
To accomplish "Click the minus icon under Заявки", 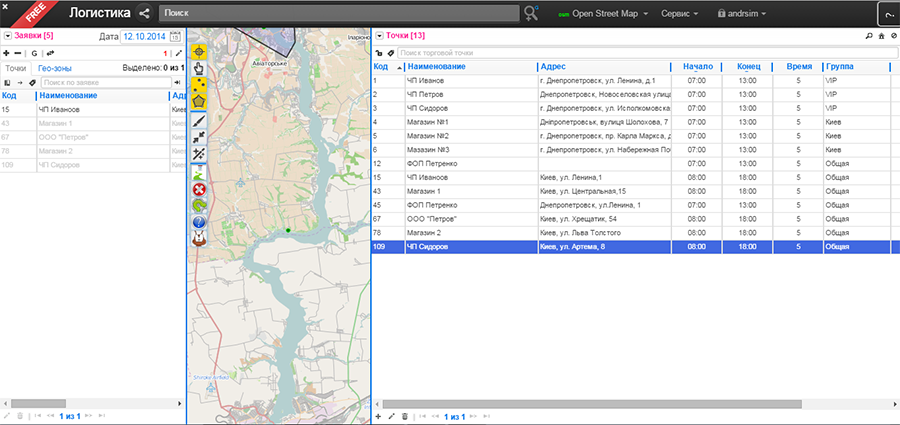I will (x=17, y=53).
